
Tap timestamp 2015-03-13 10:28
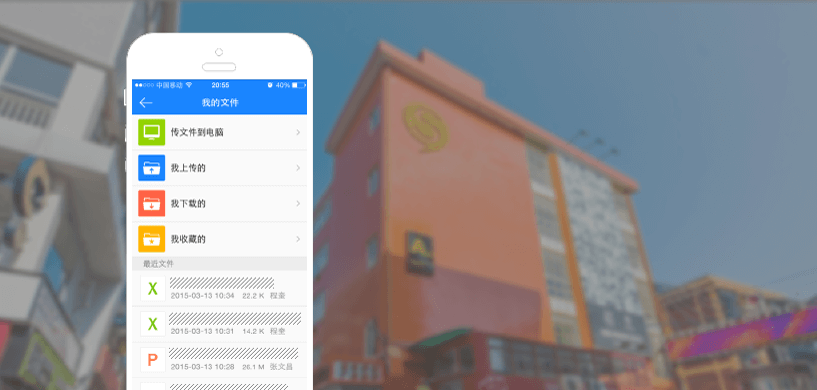click(x=202, y=367)
